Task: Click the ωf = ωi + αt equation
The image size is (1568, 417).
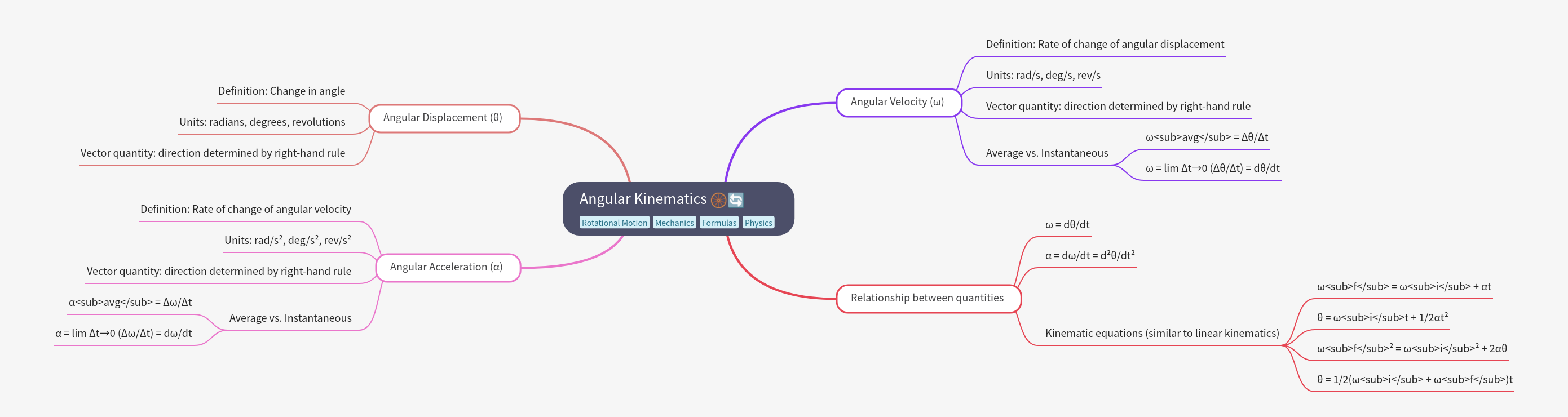Action: pos(1404,287)
